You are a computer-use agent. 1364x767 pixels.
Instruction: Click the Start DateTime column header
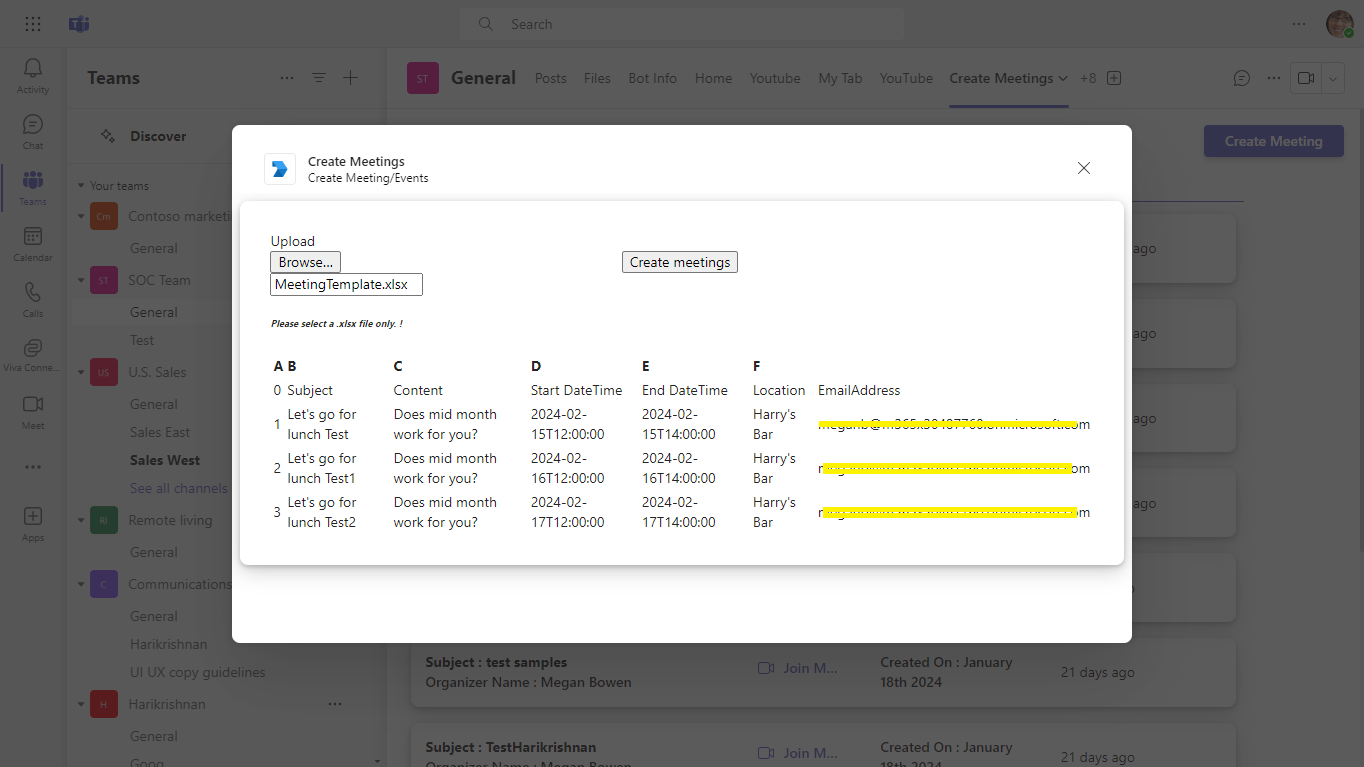click(577, 390)
